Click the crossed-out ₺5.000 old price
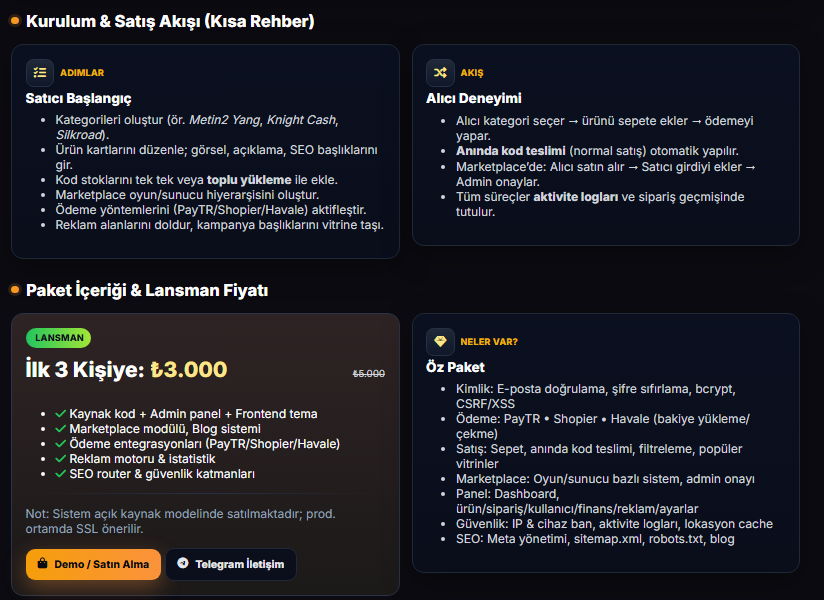The image size is (824, 600). (368, 373)
